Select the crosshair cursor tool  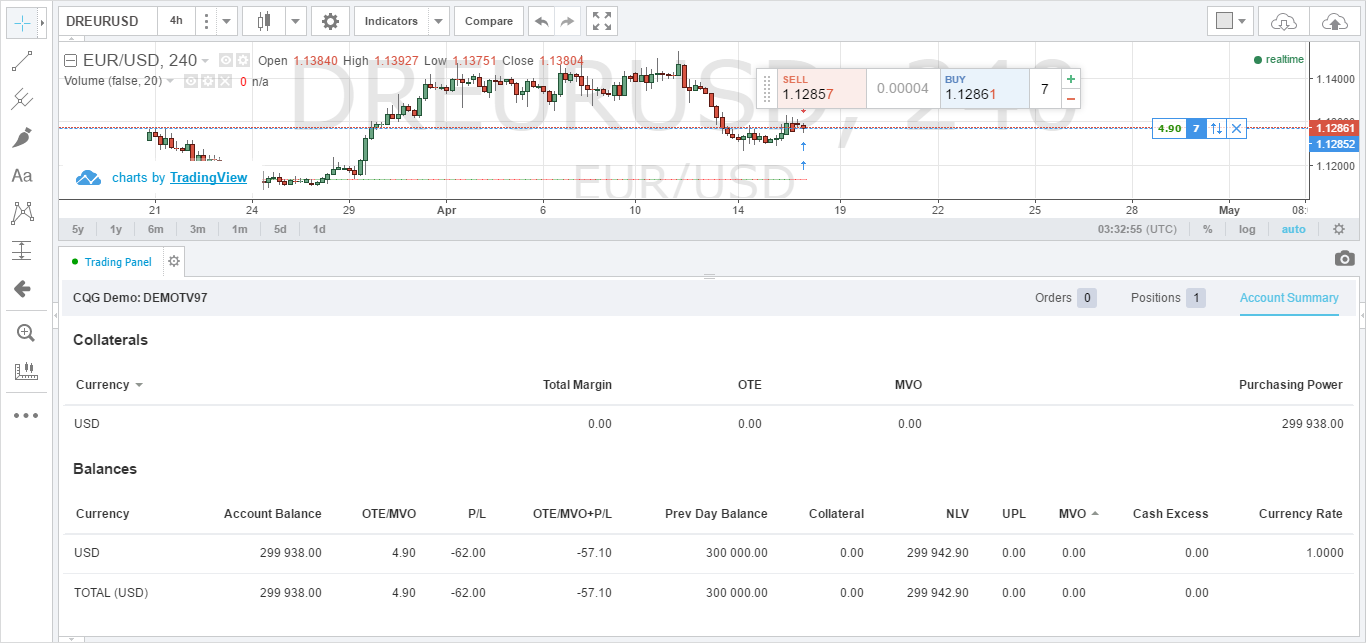coord(22,21)
